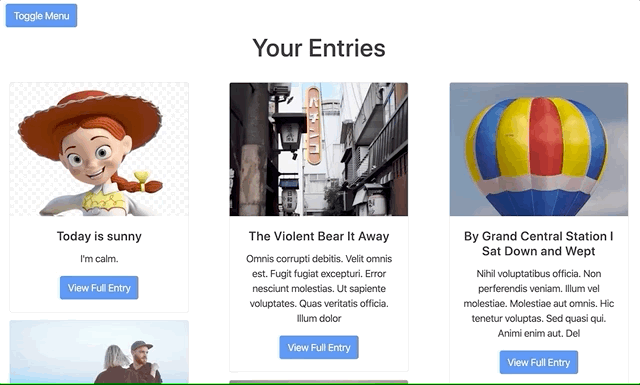Image resolution: width=640 pixels, height=385 pixels.
Task: Select the I'm calm. entry text
Action: (x=99, y=259)
